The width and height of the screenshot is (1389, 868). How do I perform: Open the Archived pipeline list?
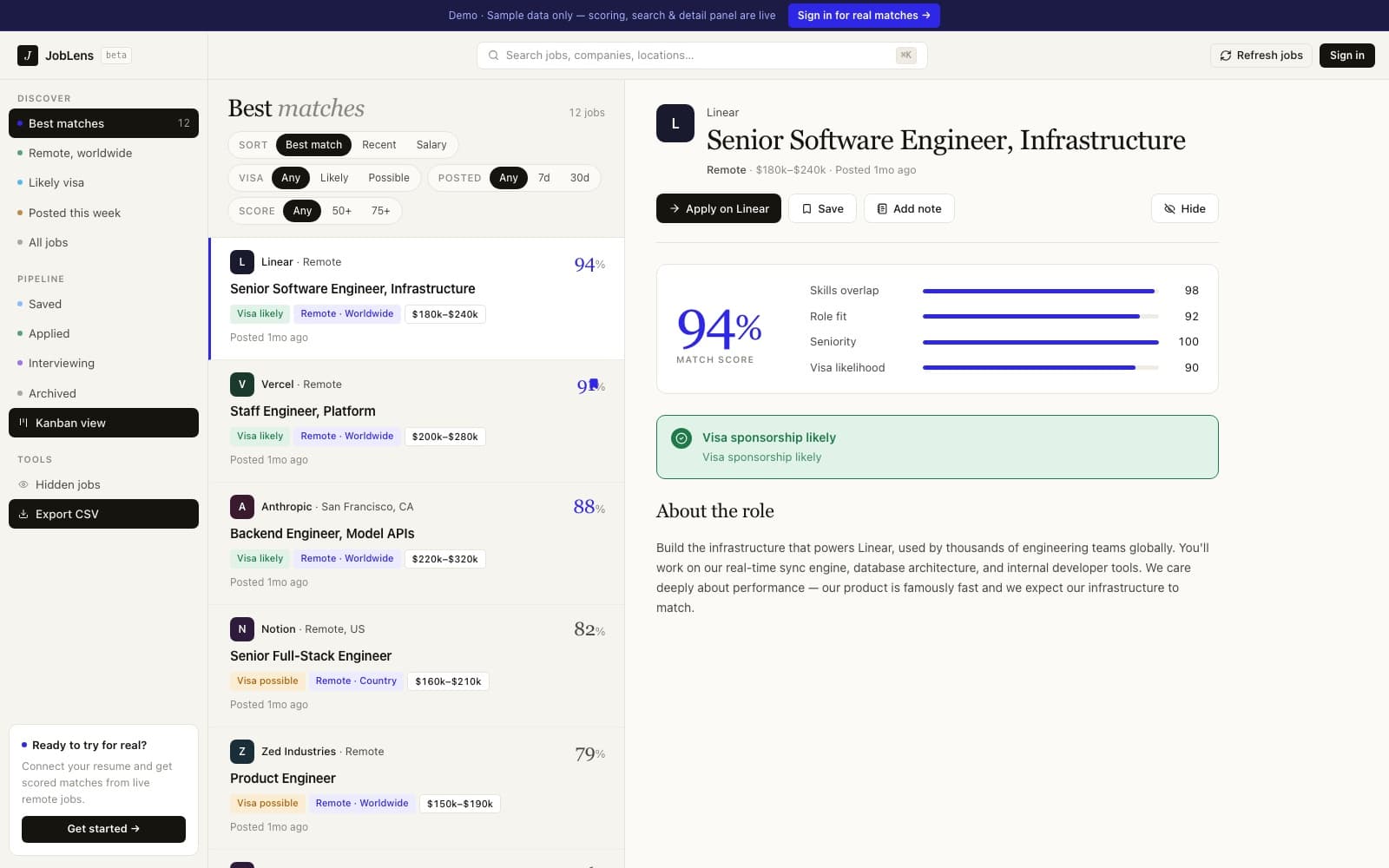[x=103, y=393]
